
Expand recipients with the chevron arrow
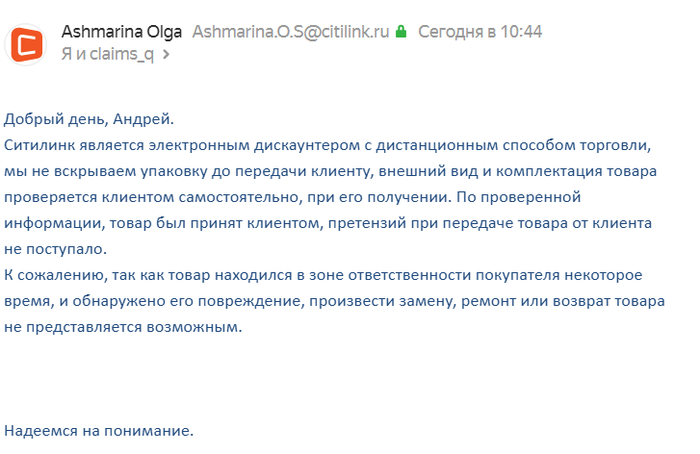(166, 54)
